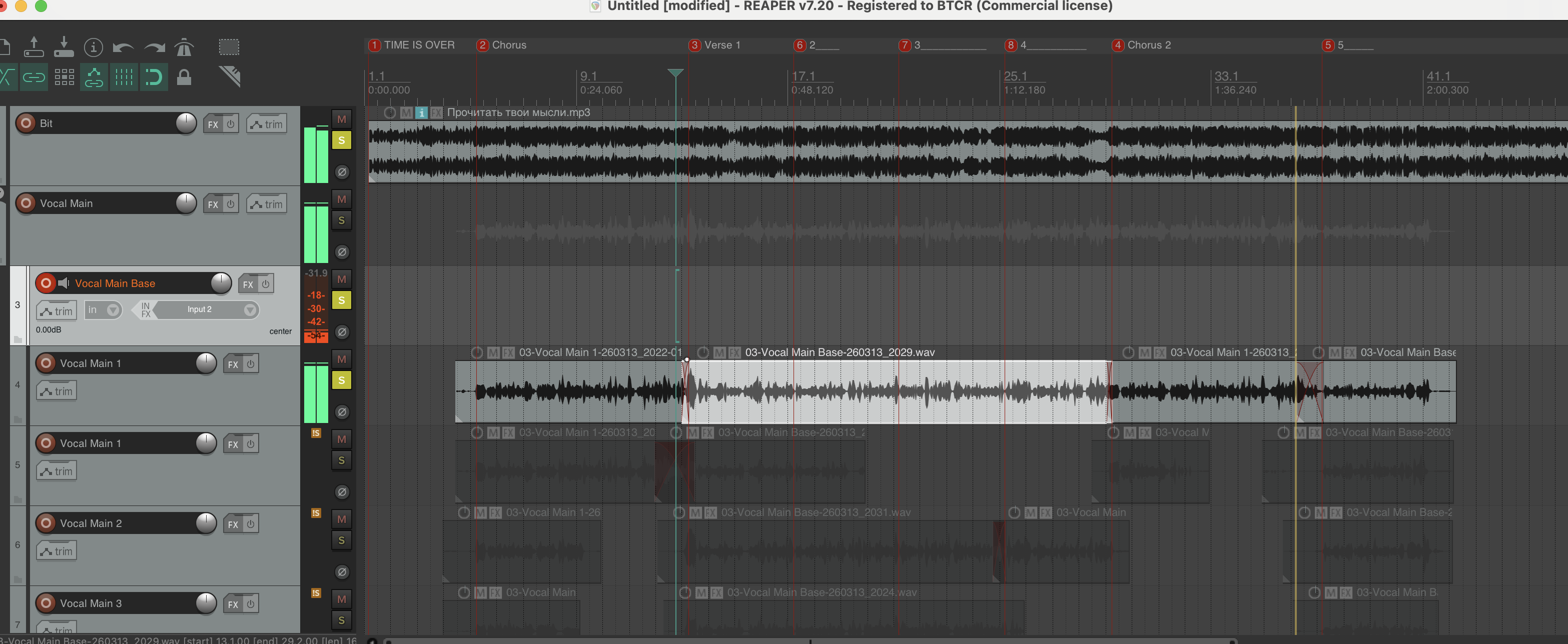Toggle the metronome icon in toolbar
Screen dimensions: 1568x644
[x=184, y=47]
